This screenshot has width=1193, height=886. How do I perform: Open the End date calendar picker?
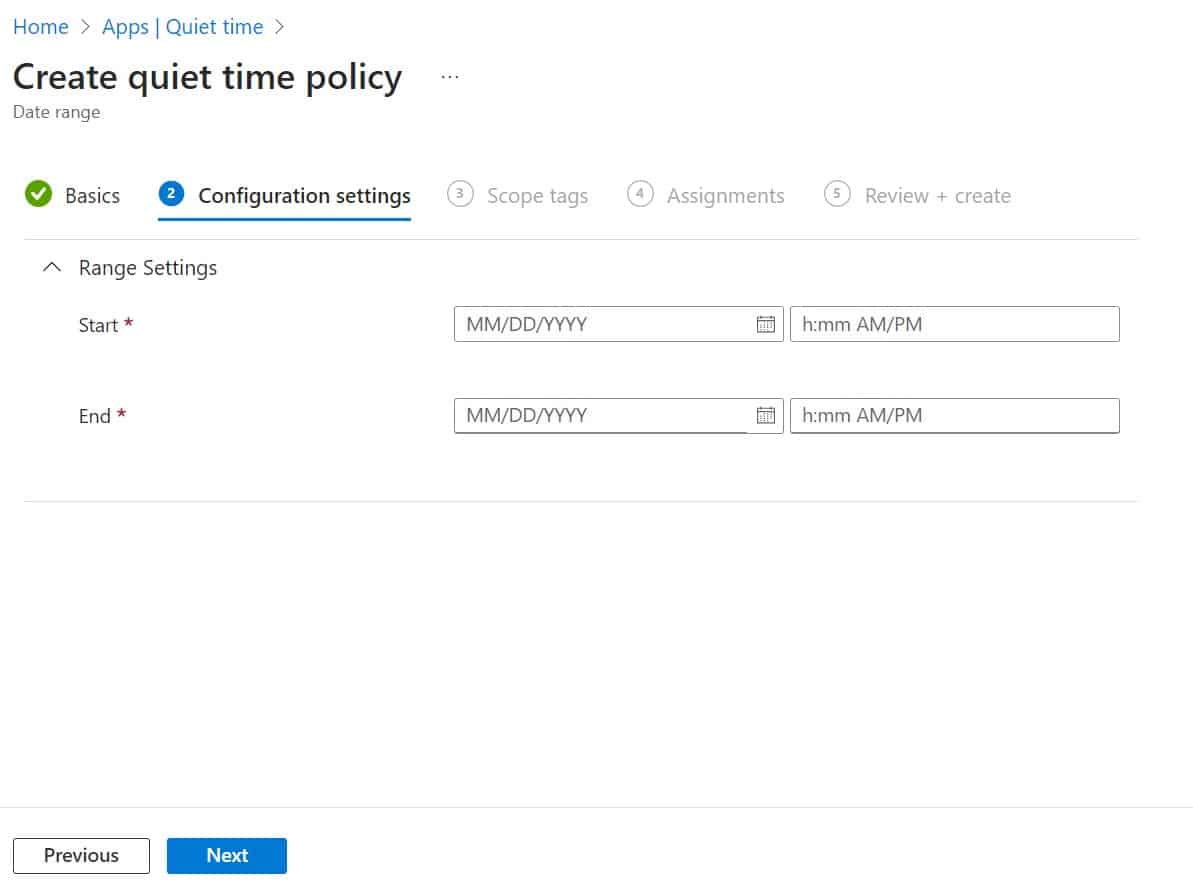766,415
